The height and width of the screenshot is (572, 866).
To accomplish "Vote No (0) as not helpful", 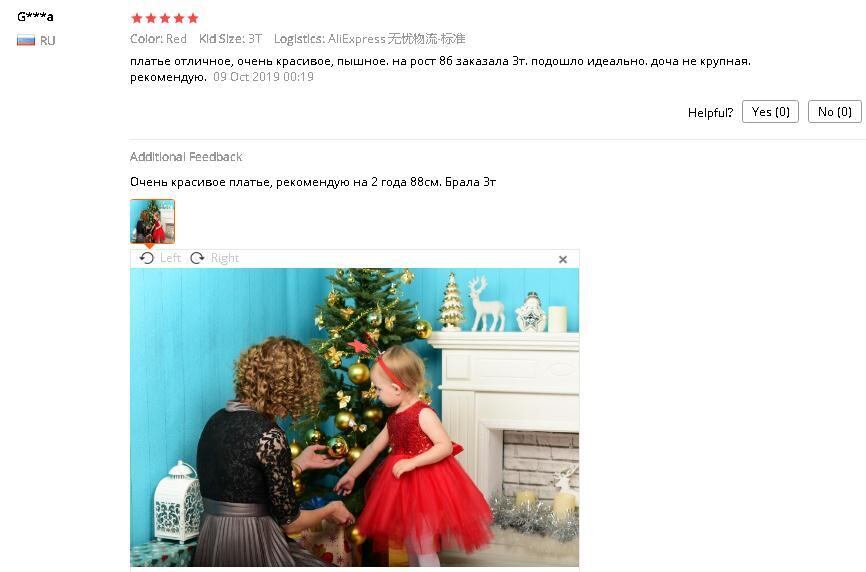I will tap(835, 112).
